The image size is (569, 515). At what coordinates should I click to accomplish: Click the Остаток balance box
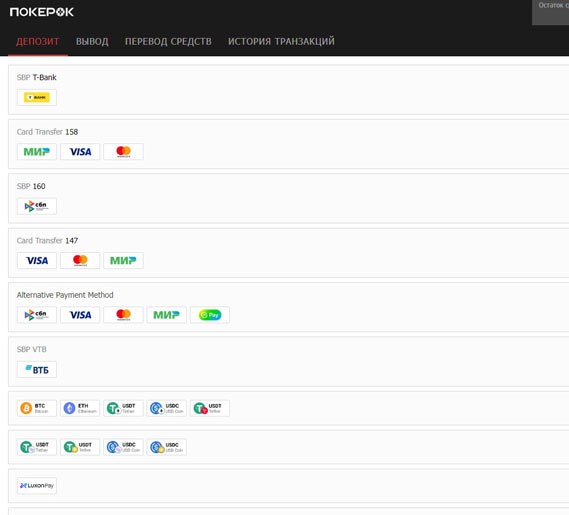(550, 12)
